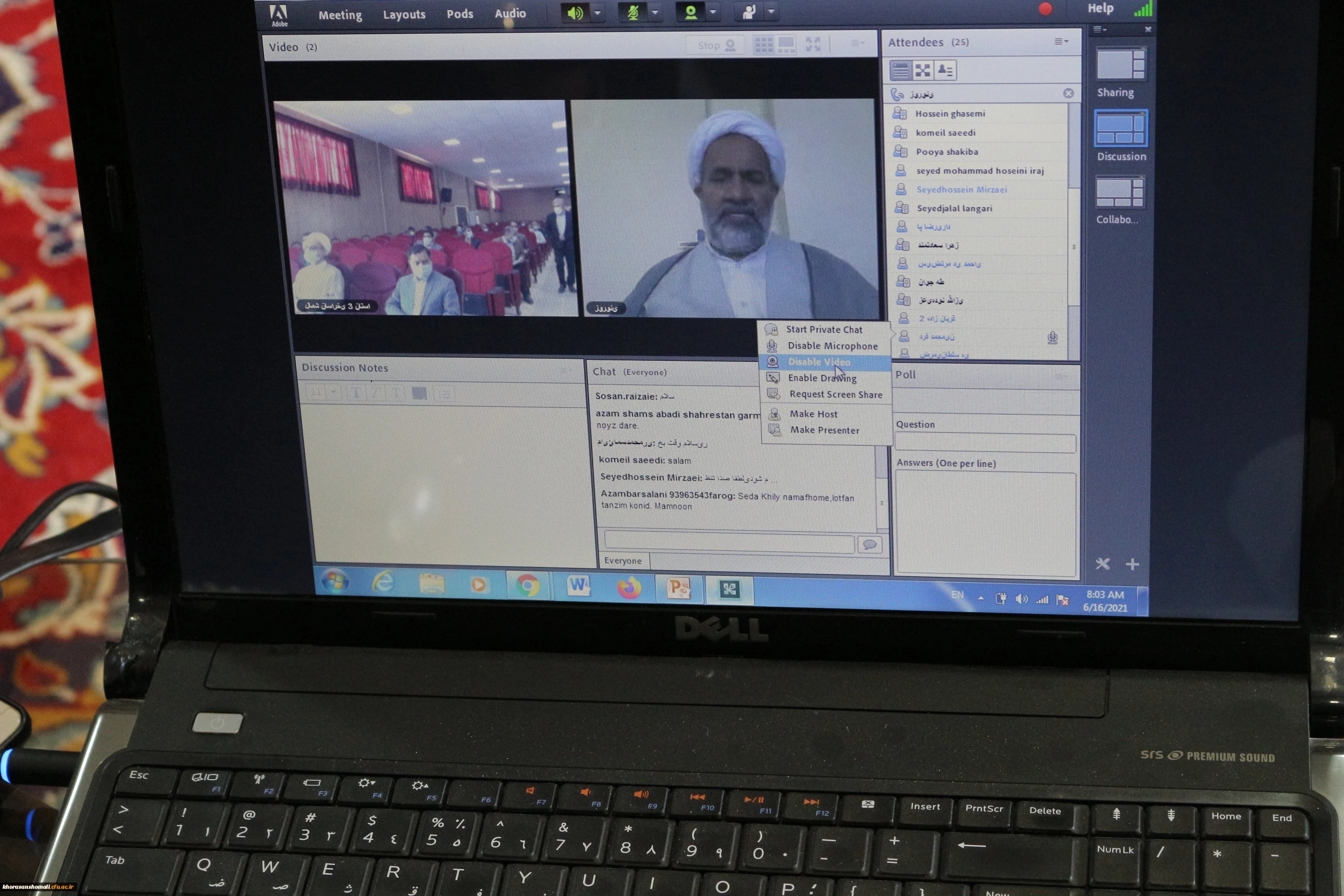Toggle the microphone mute icon
Screen dimensions: 1344x896
click(x=633, y=12)
